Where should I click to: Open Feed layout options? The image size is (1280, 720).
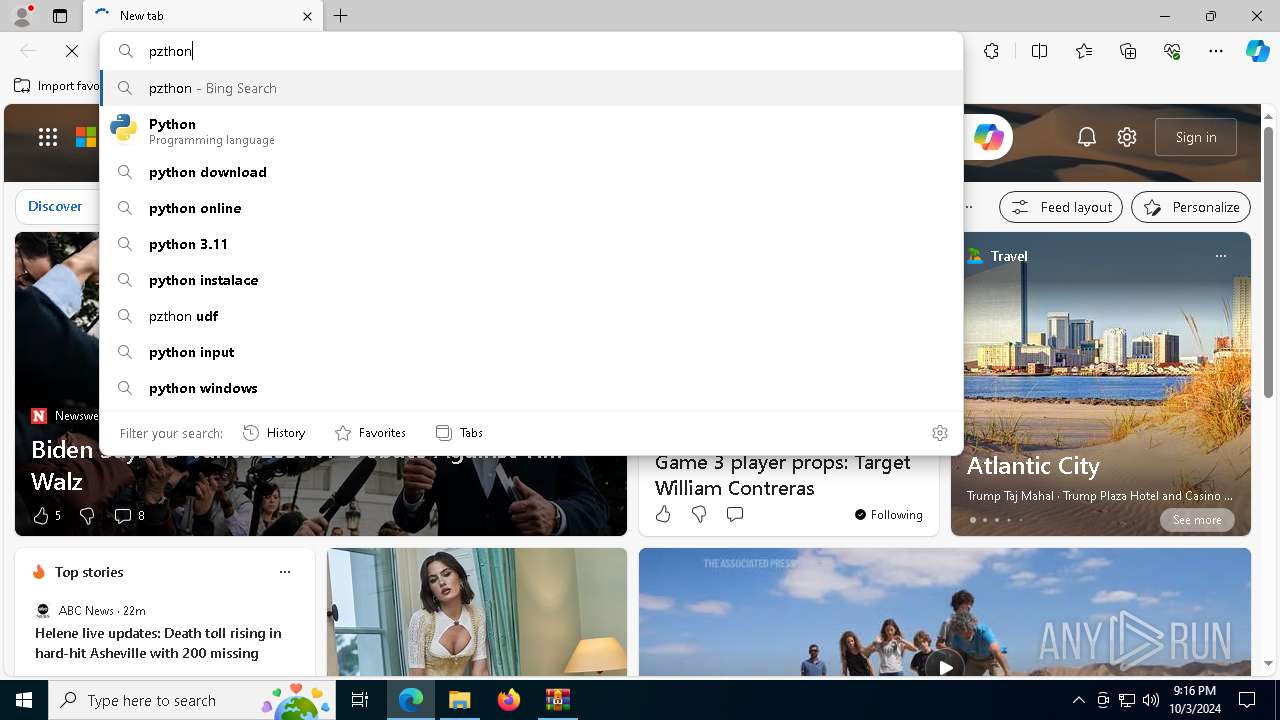click(x=1061, y=207)
